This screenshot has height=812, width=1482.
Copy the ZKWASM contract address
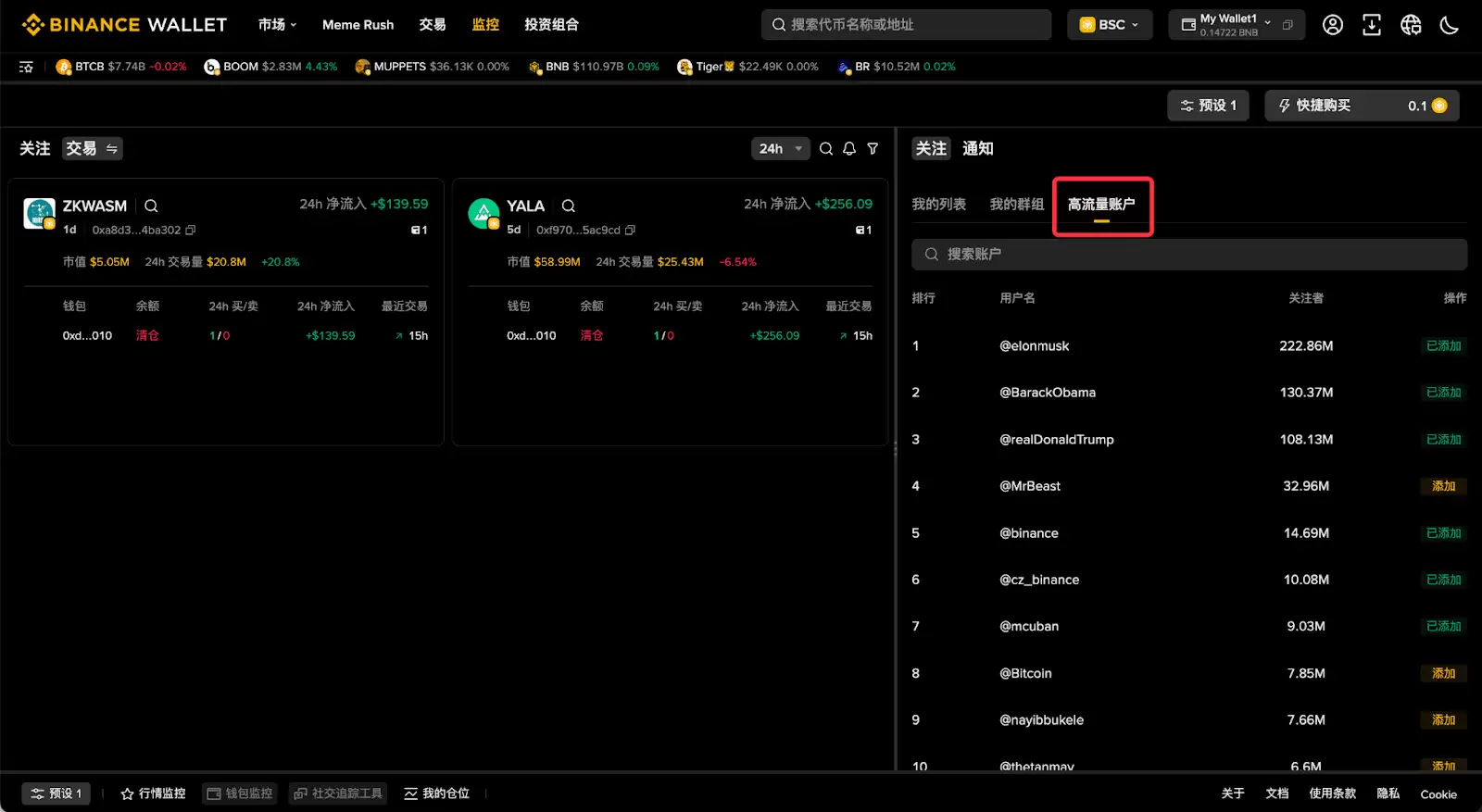click(191, 231)
